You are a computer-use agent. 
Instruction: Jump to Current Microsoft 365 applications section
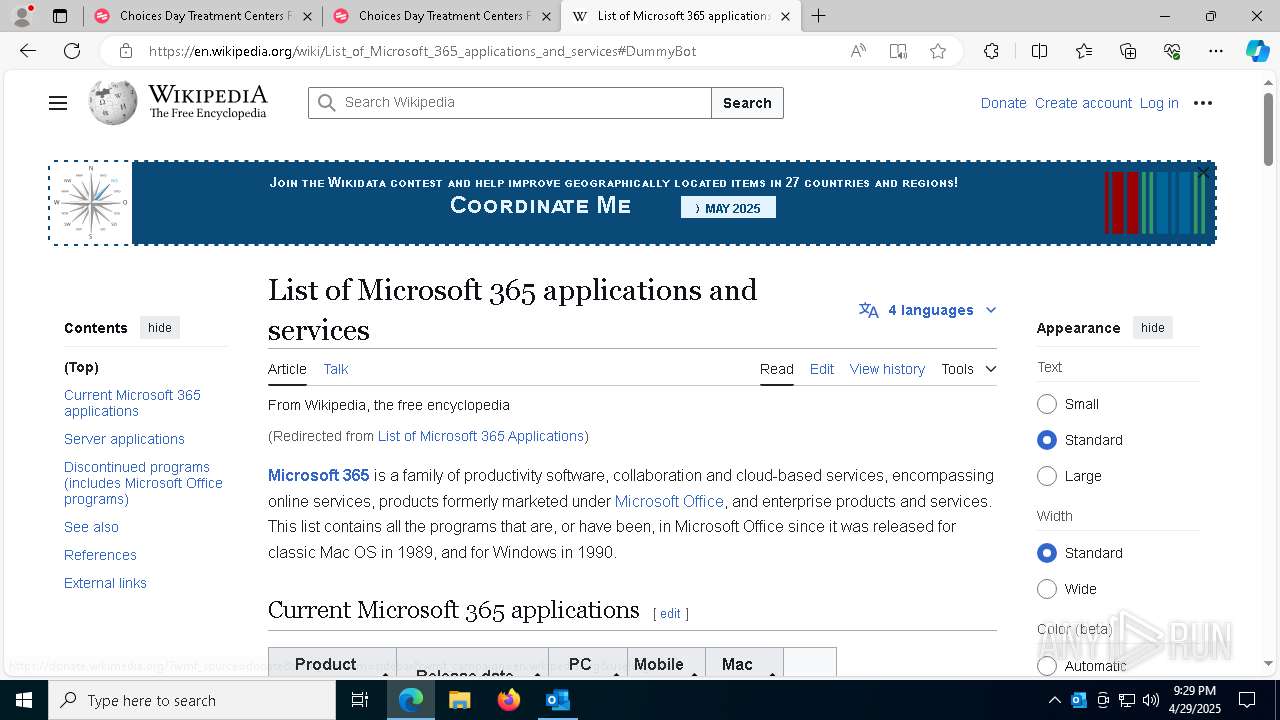[132, 403]
